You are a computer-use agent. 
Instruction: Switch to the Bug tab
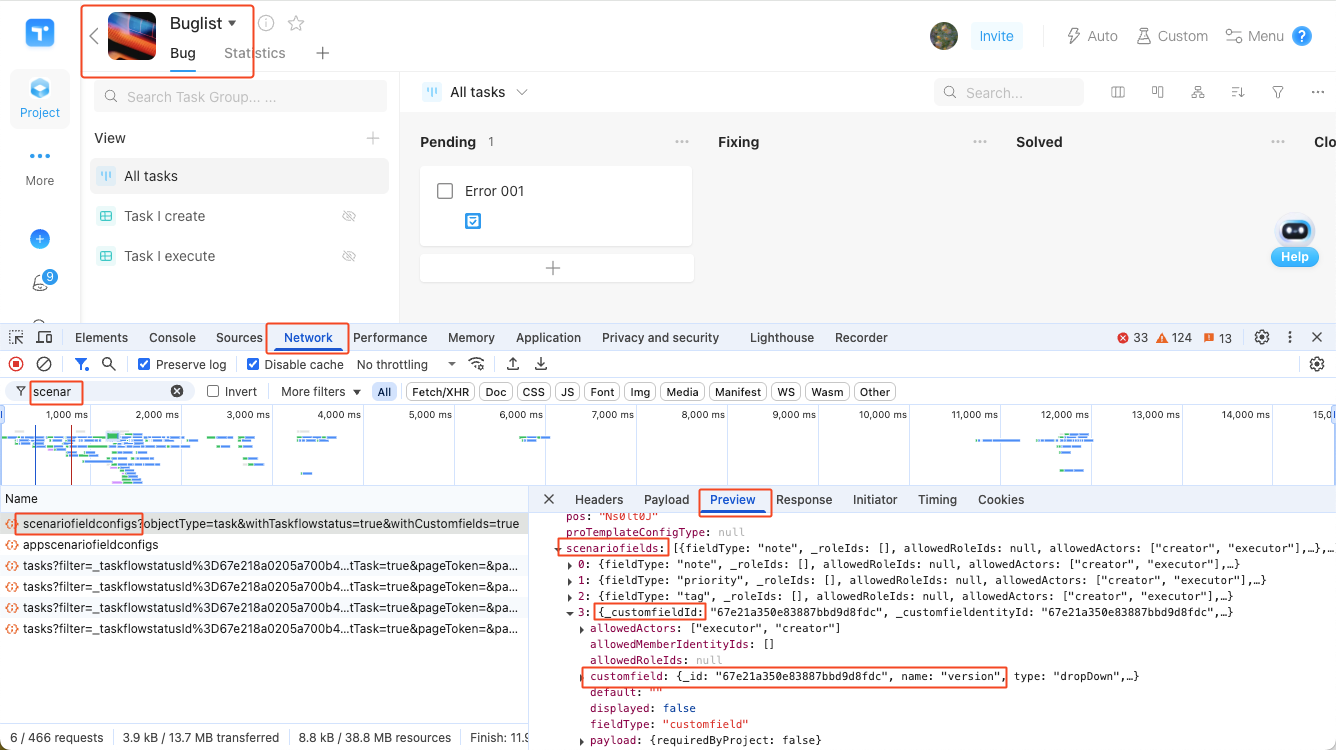183,53
